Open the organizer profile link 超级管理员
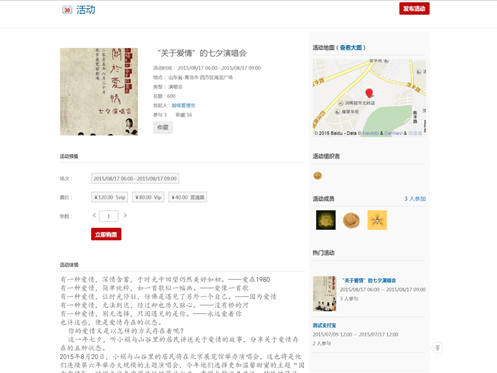This screenshot has width=497, height=373. point(183,105)
